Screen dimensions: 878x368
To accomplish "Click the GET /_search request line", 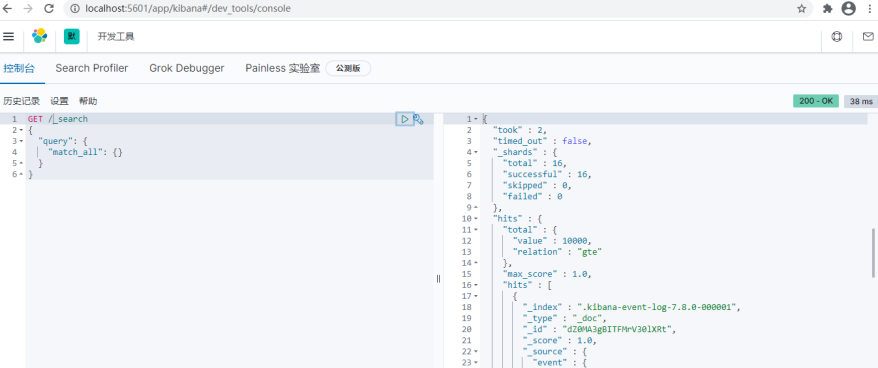I will coord(58,119).
